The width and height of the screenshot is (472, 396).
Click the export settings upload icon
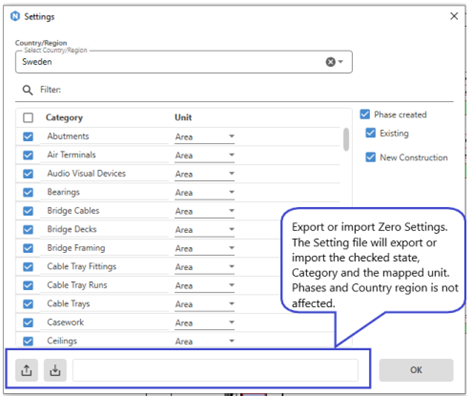[27, 370]
